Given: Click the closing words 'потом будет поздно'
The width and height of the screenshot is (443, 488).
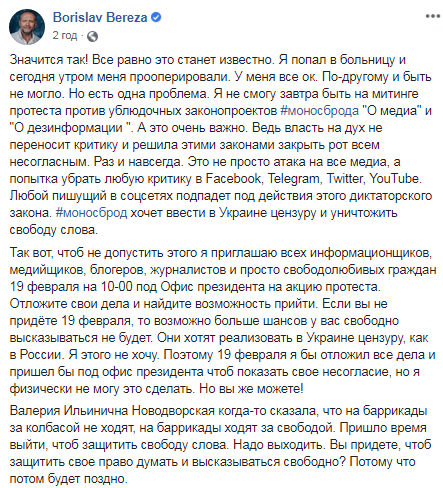Looking at the screenshot, I should pyautogui.click(x=67, y=479).
